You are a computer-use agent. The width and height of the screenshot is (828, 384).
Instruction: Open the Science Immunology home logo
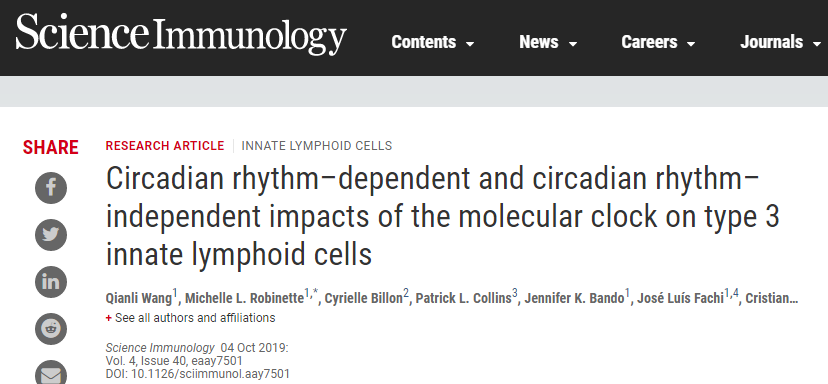click(181, 34)
